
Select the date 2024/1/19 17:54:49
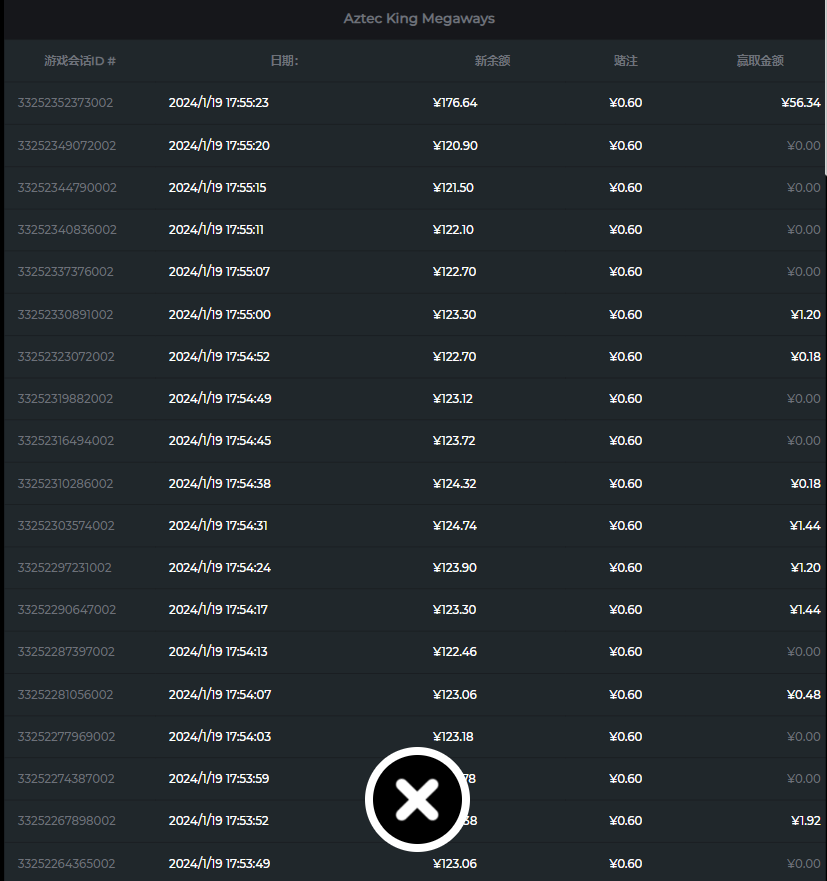click(220, 399)
